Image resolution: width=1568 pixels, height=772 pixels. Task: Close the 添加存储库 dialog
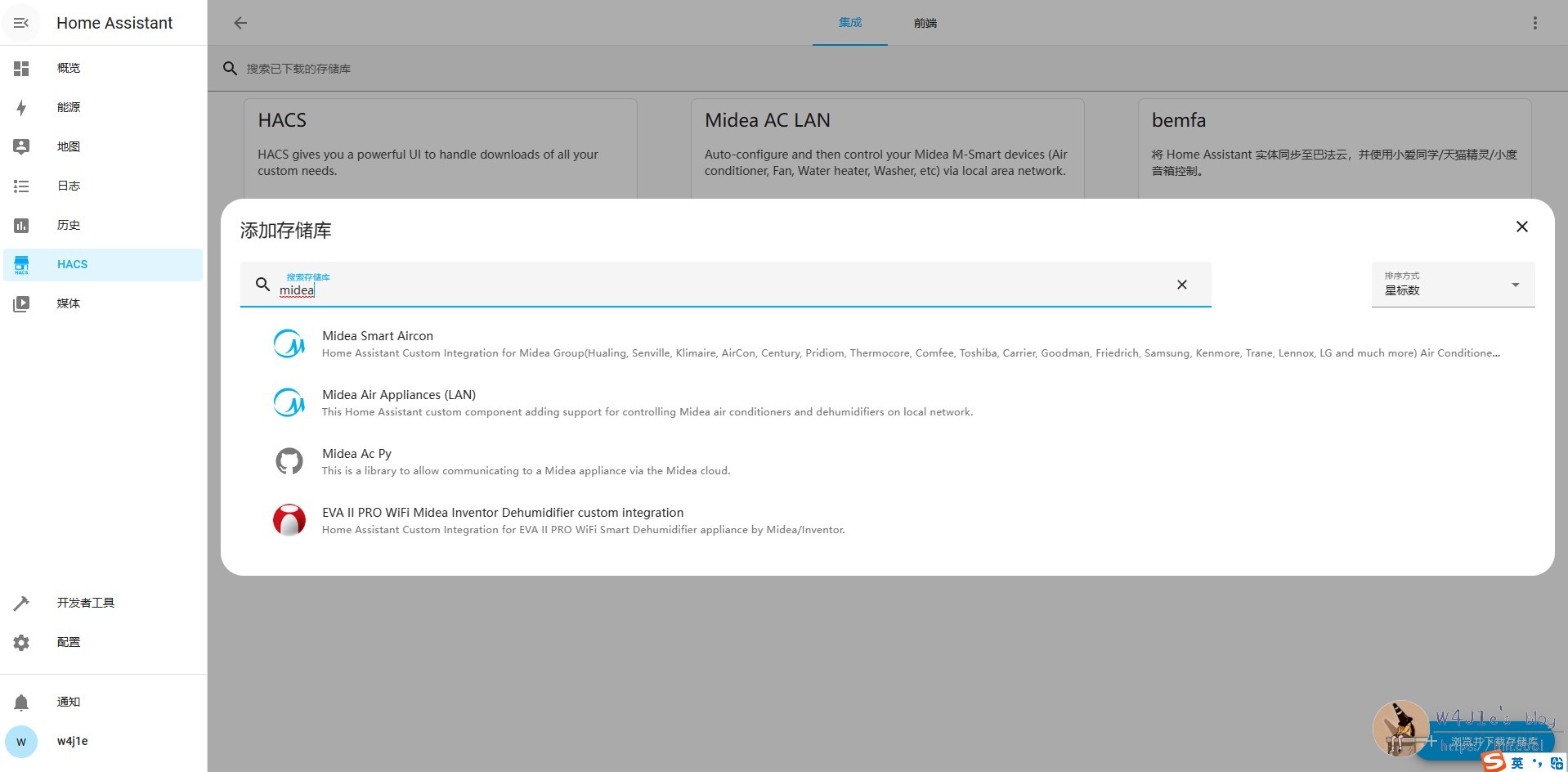point(1521,227)
